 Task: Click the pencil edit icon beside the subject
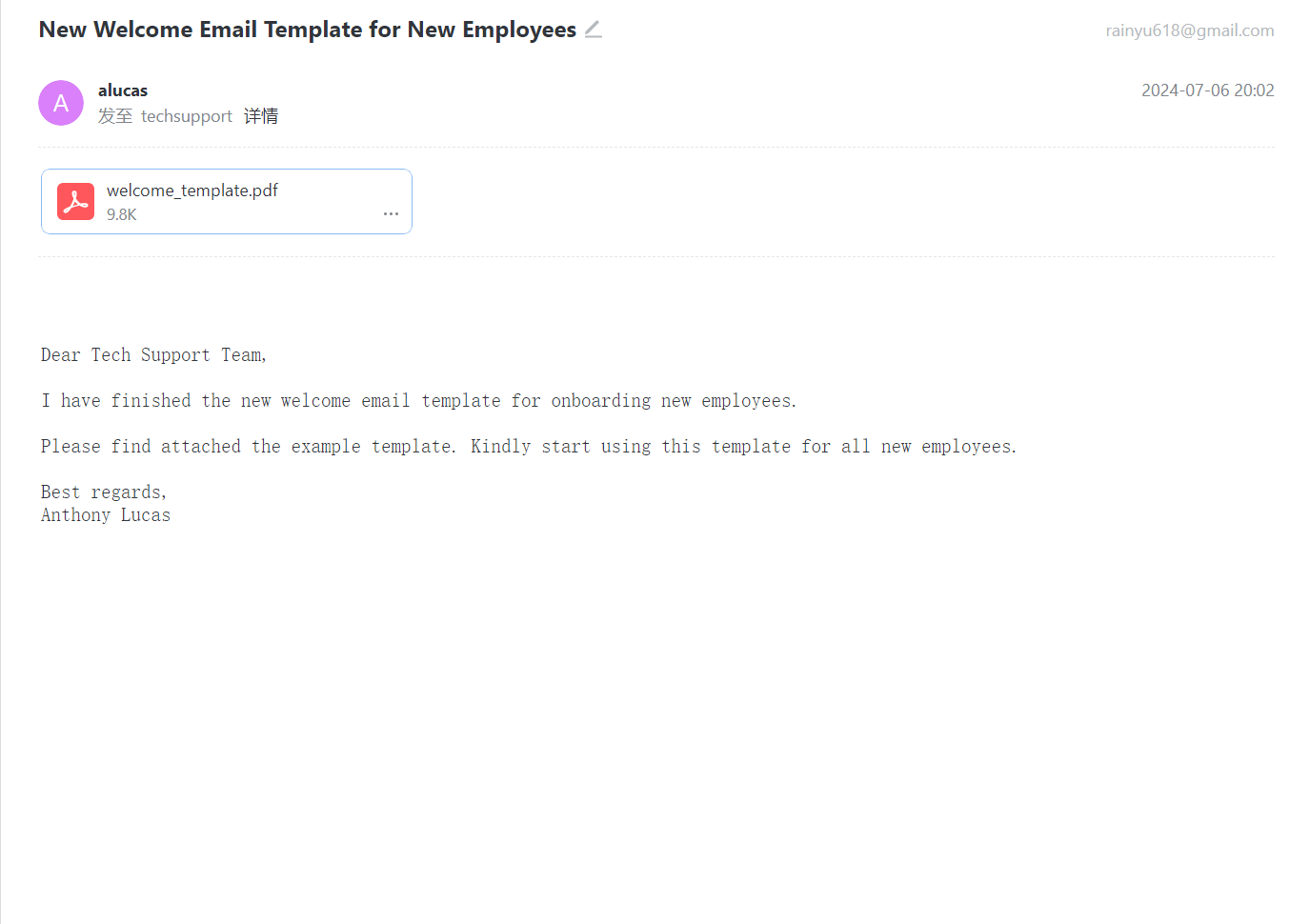click(593, 30)
